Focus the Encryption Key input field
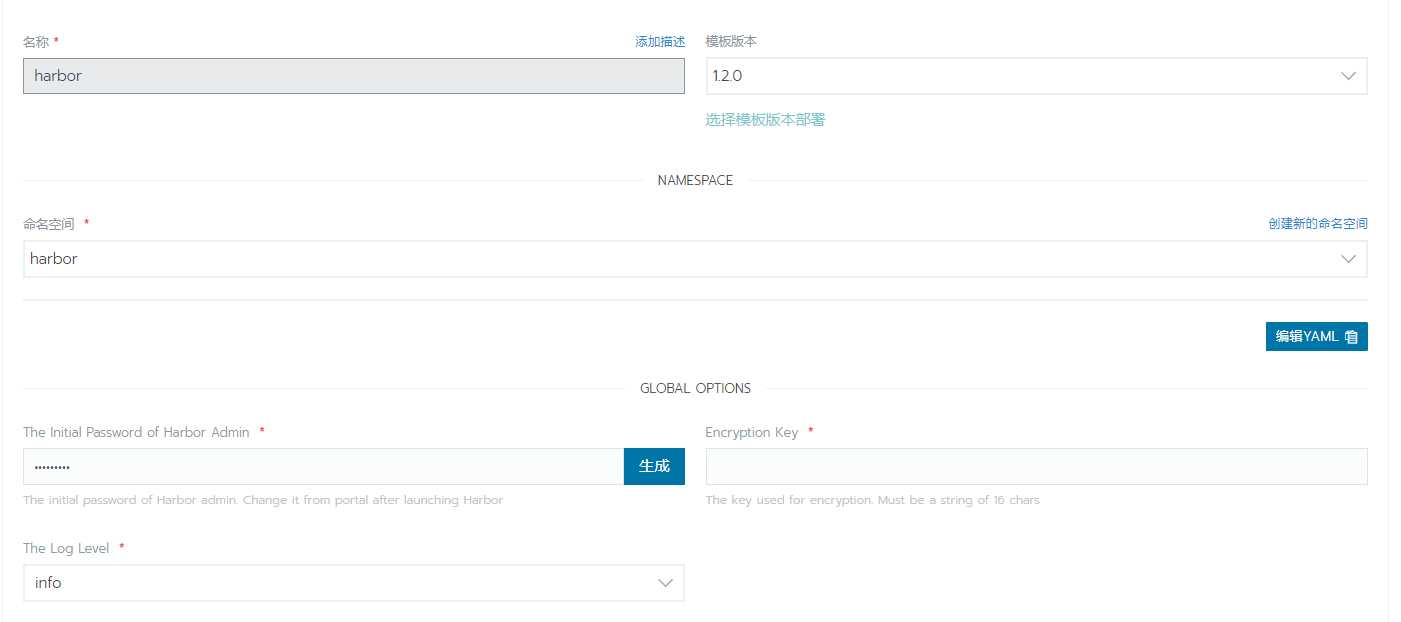Viewport: 1401px width, 622px height. tap(1037, 466)
